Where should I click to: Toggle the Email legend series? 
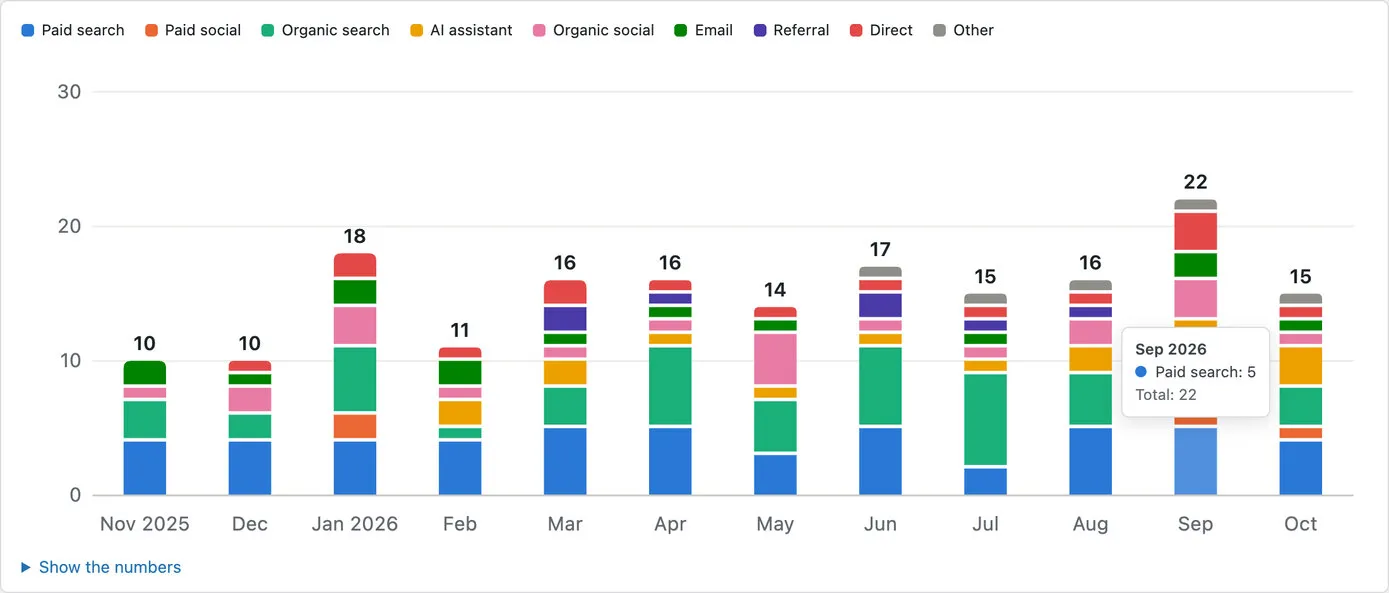[x=703, y=30]
